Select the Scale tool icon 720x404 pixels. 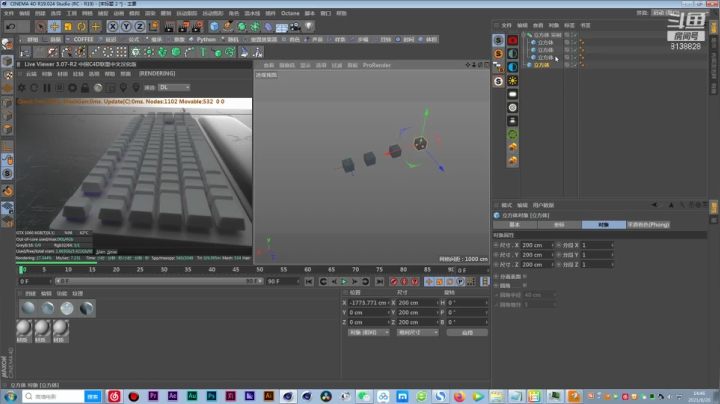(68, 27)
